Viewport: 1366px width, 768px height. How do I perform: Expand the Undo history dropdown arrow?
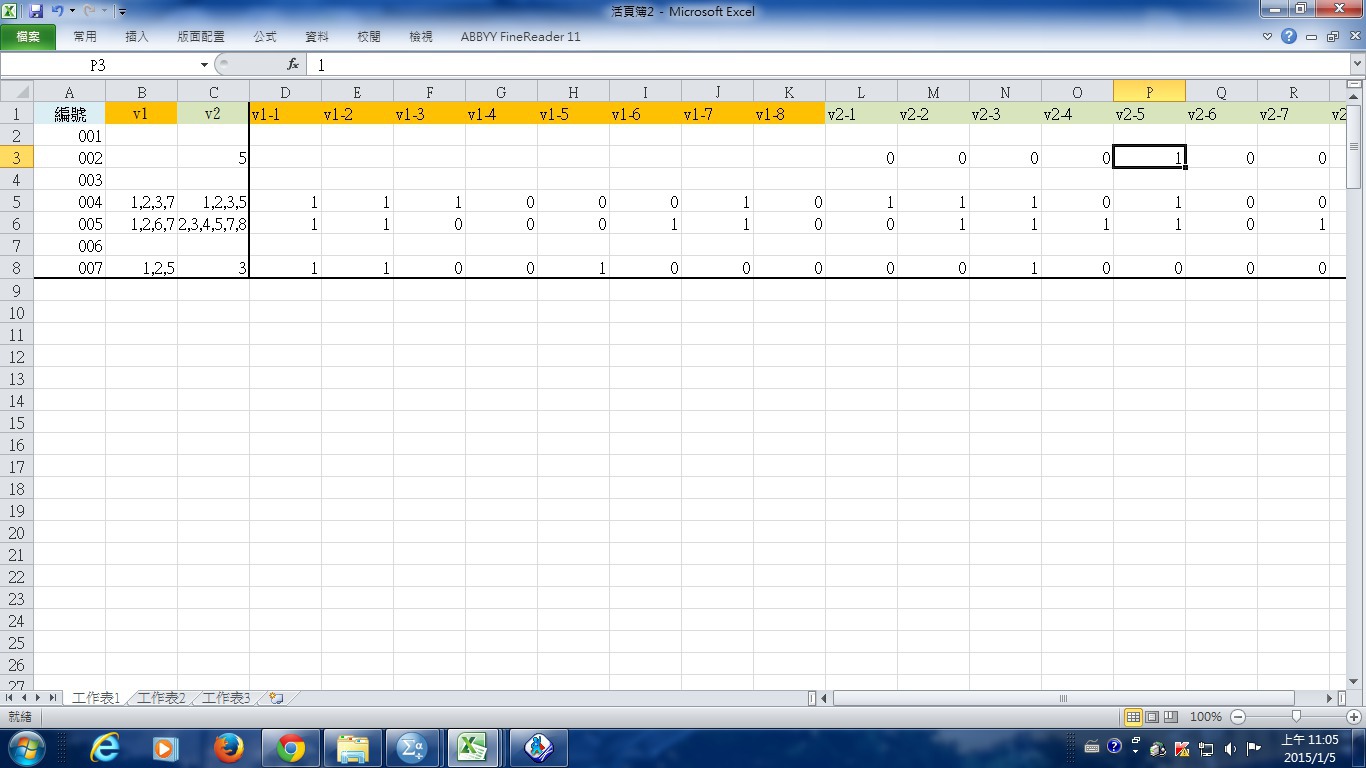click(x=72, y=11)
